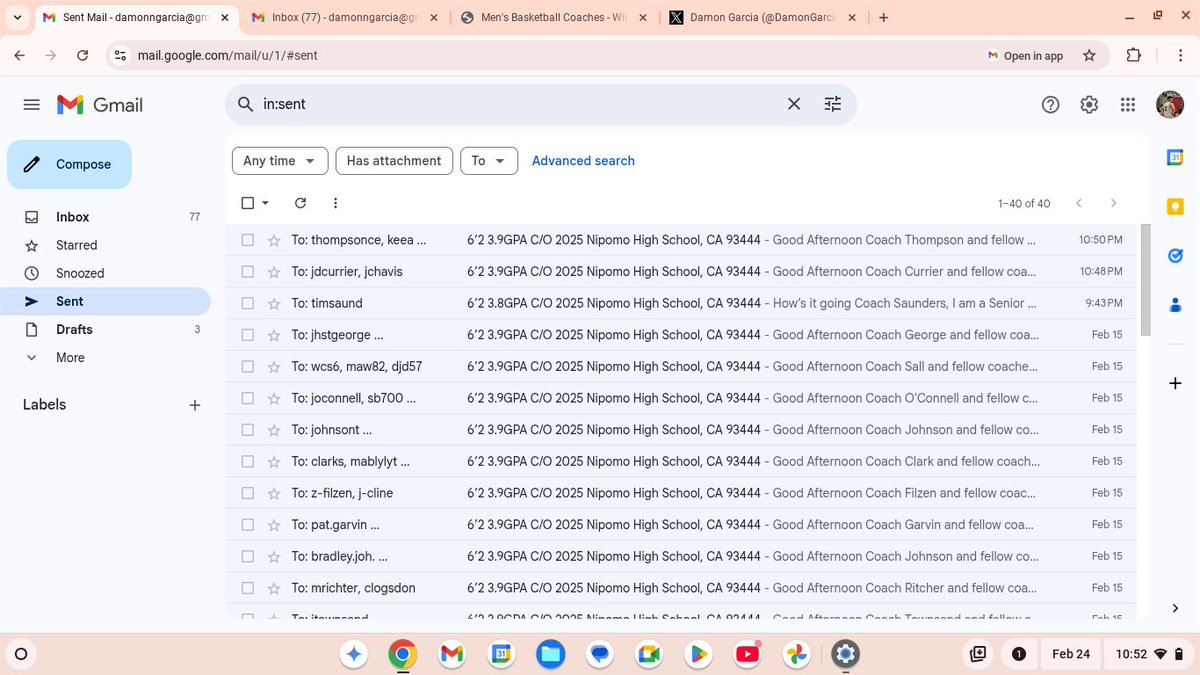1200x675 pixels.
Task: Tick the select-all checkbox
Action: pyautogui.click(x=248, y=203)
